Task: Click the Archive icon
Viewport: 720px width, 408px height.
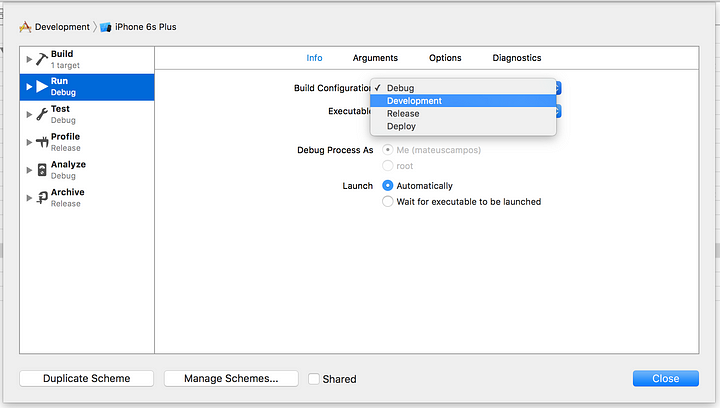Action: [42, 198]
